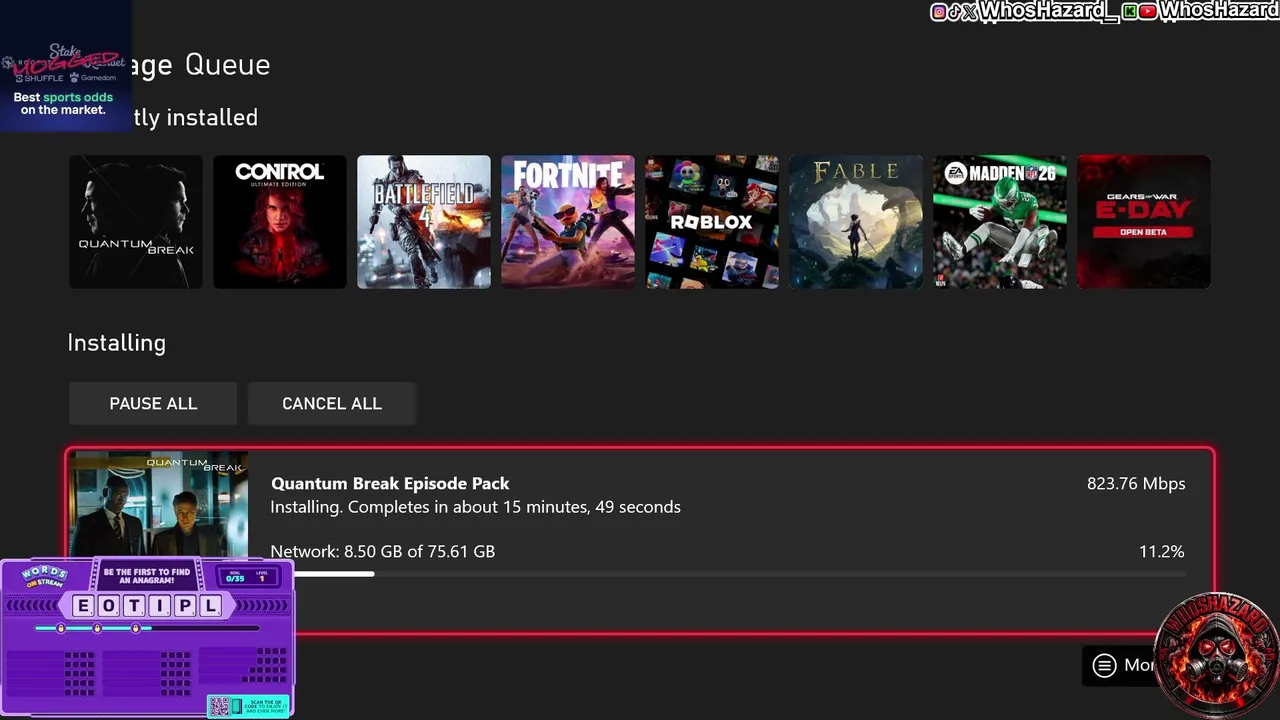Click the 'WhosHazard' handle beside YouTube icon
The width and height of the screenshot is (1280, 720).
coord(1219,11)
